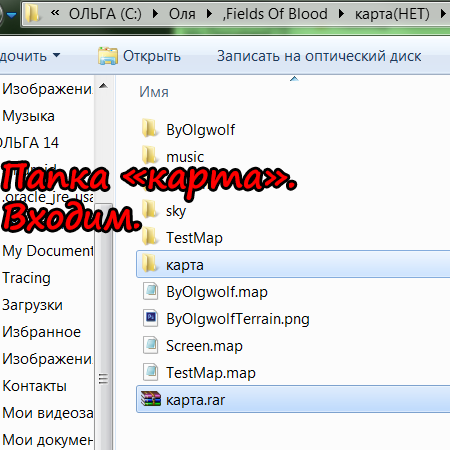Select ОЛЬГА 14 in navigation pane
The image size is (450, 450).
pos(29,143)
